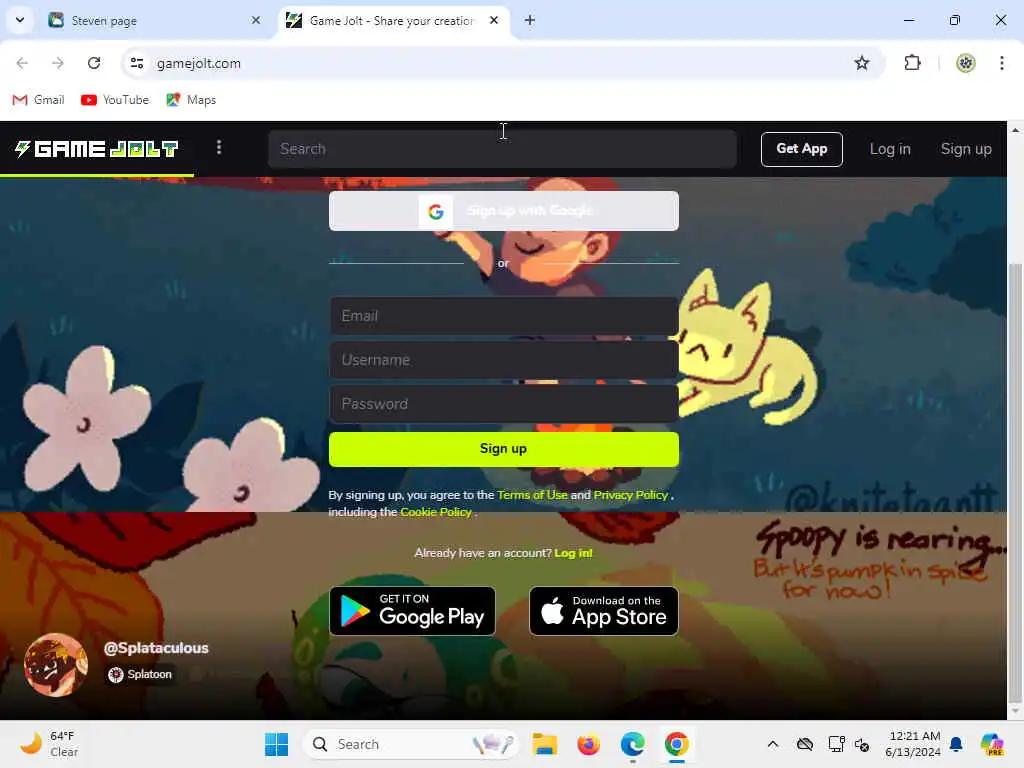This screenshot has width=1024, height=768.
Task: Restore down the Chrome window
Action: click(x=955, y=20)
